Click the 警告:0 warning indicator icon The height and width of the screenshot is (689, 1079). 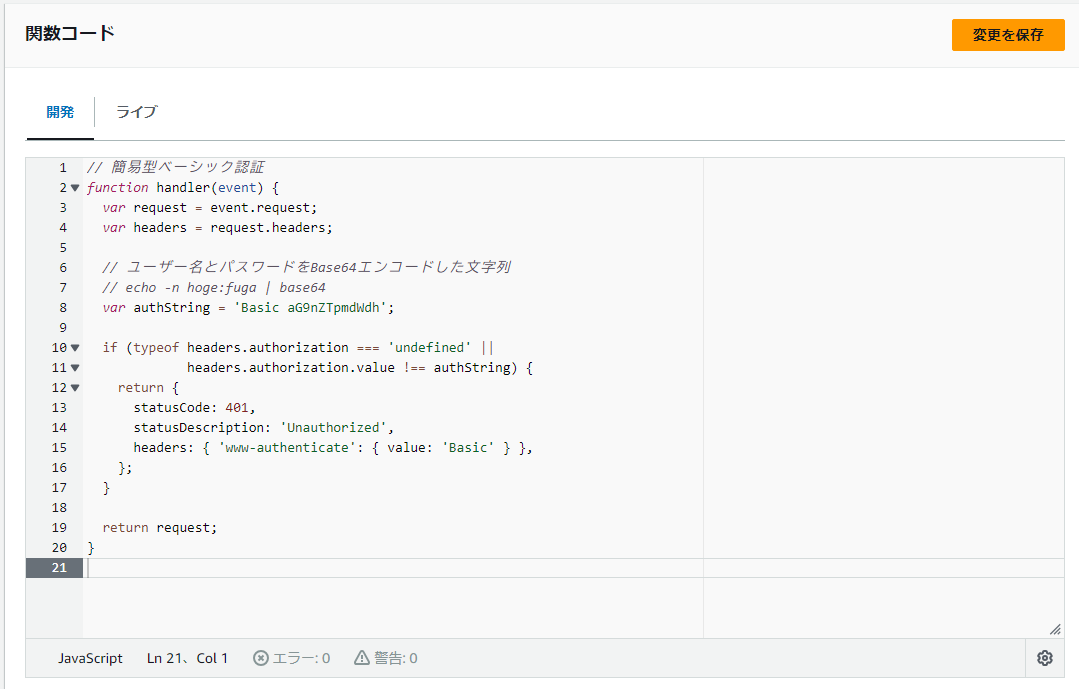[x=361, y=657]
